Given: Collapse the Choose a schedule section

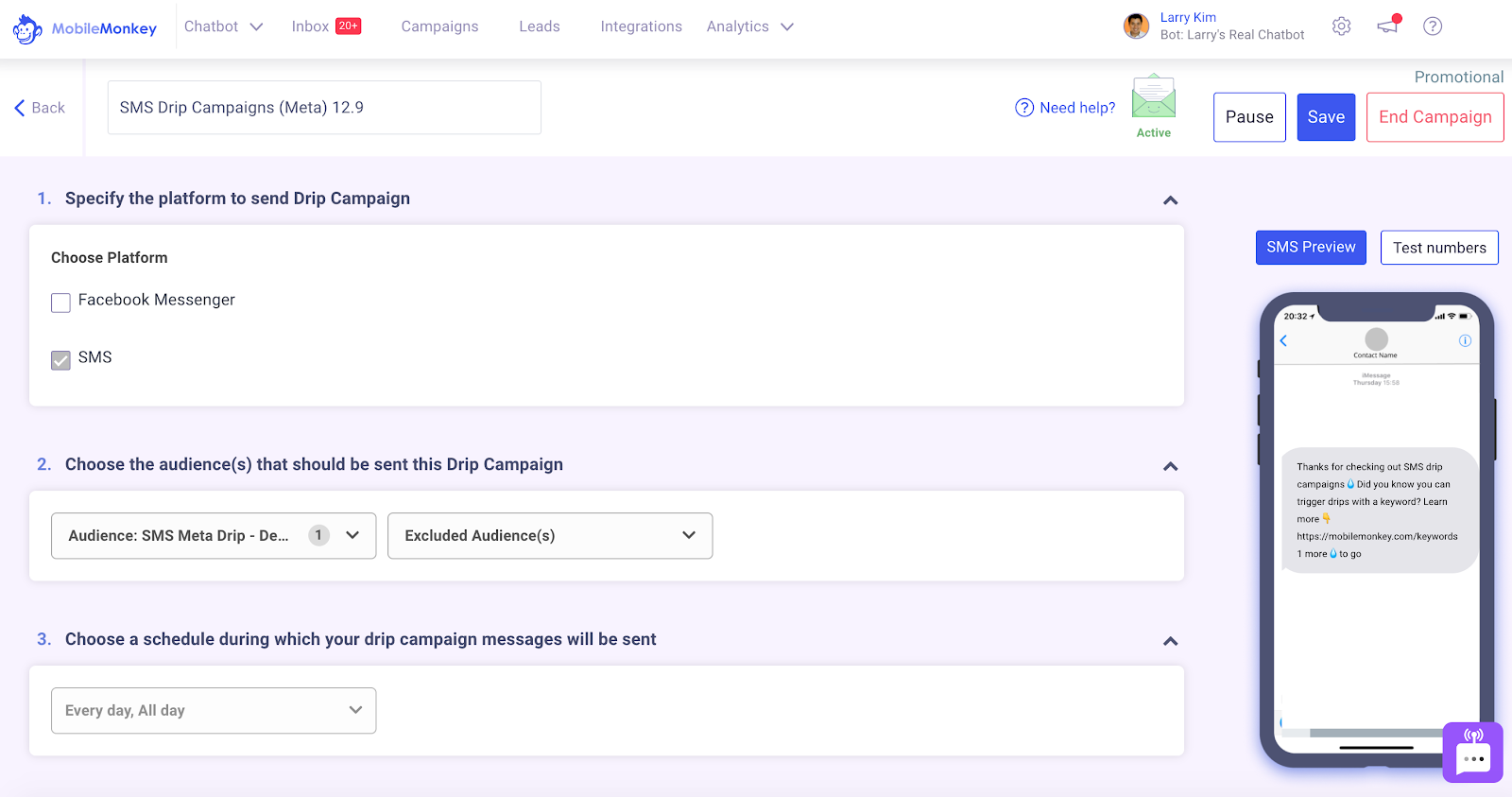Looking at the screenshot, I should [1171, 641].
